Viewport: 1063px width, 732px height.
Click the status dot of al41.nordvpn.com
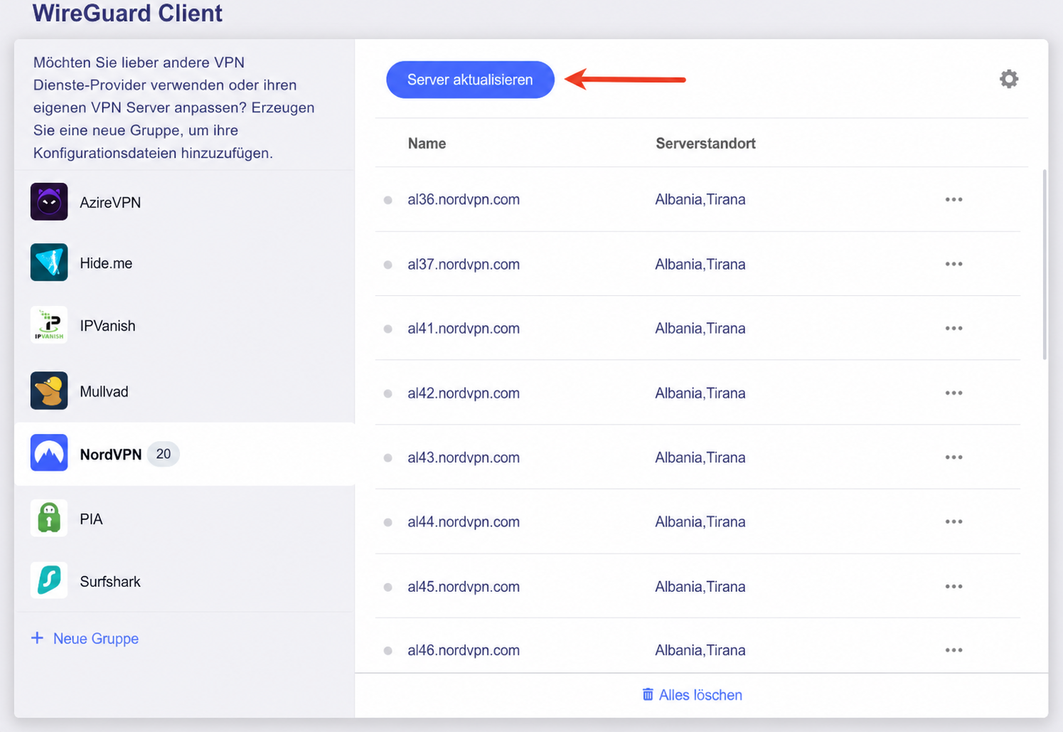pos(388,329)
